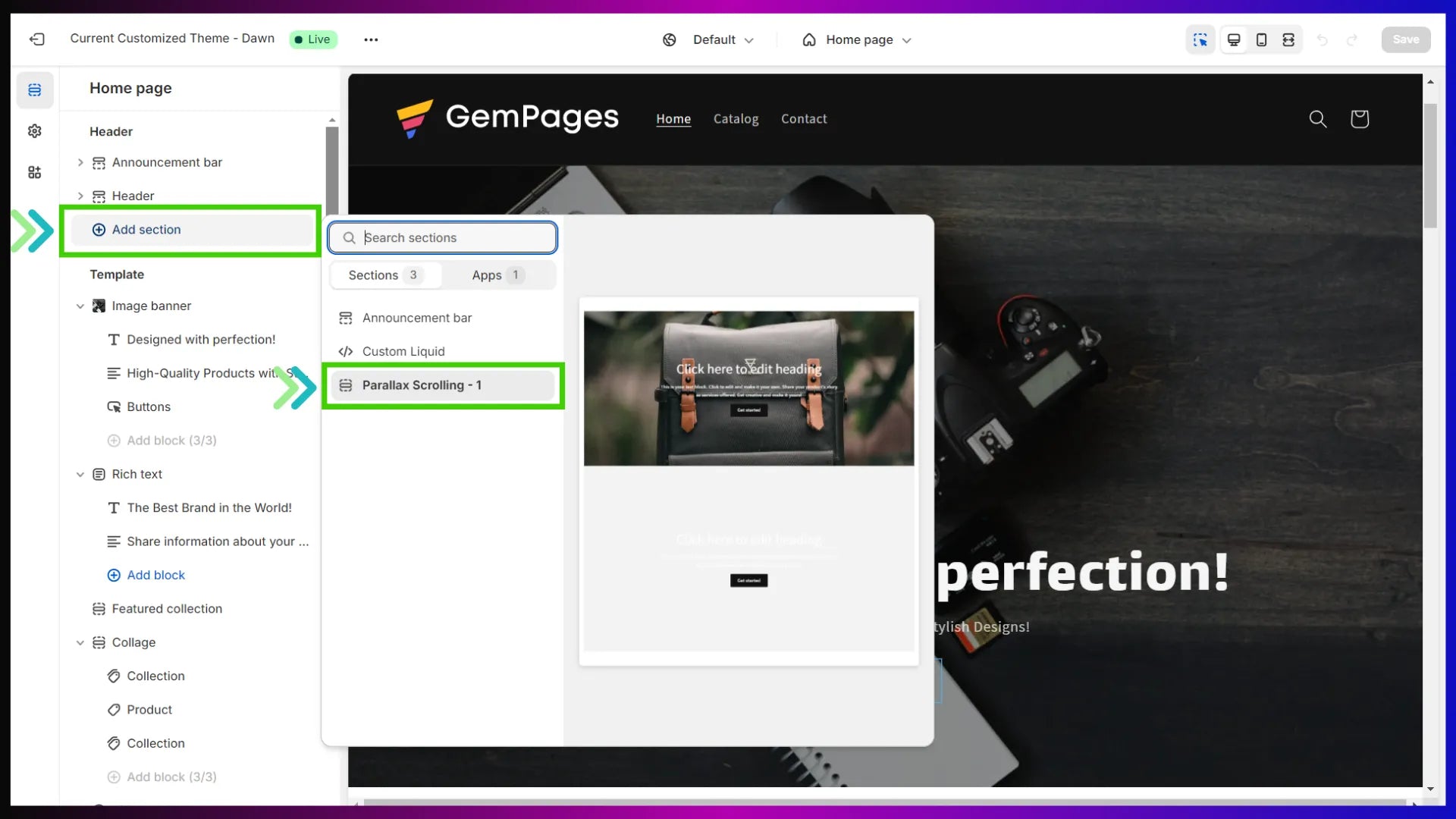Open the Home storefront menu link
The height and width of the screenshot is (819, 1456).
coord(673,119)
